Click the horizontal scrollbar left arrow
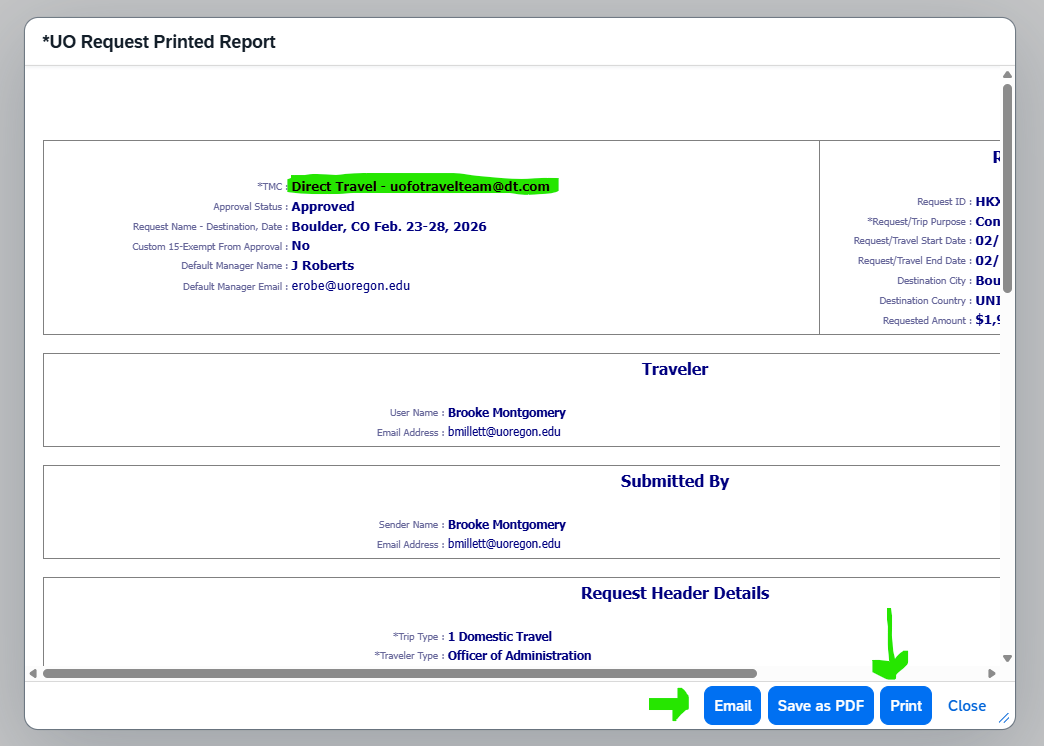The height and width of the screenshot is (746, 1044). click(33, 673)
